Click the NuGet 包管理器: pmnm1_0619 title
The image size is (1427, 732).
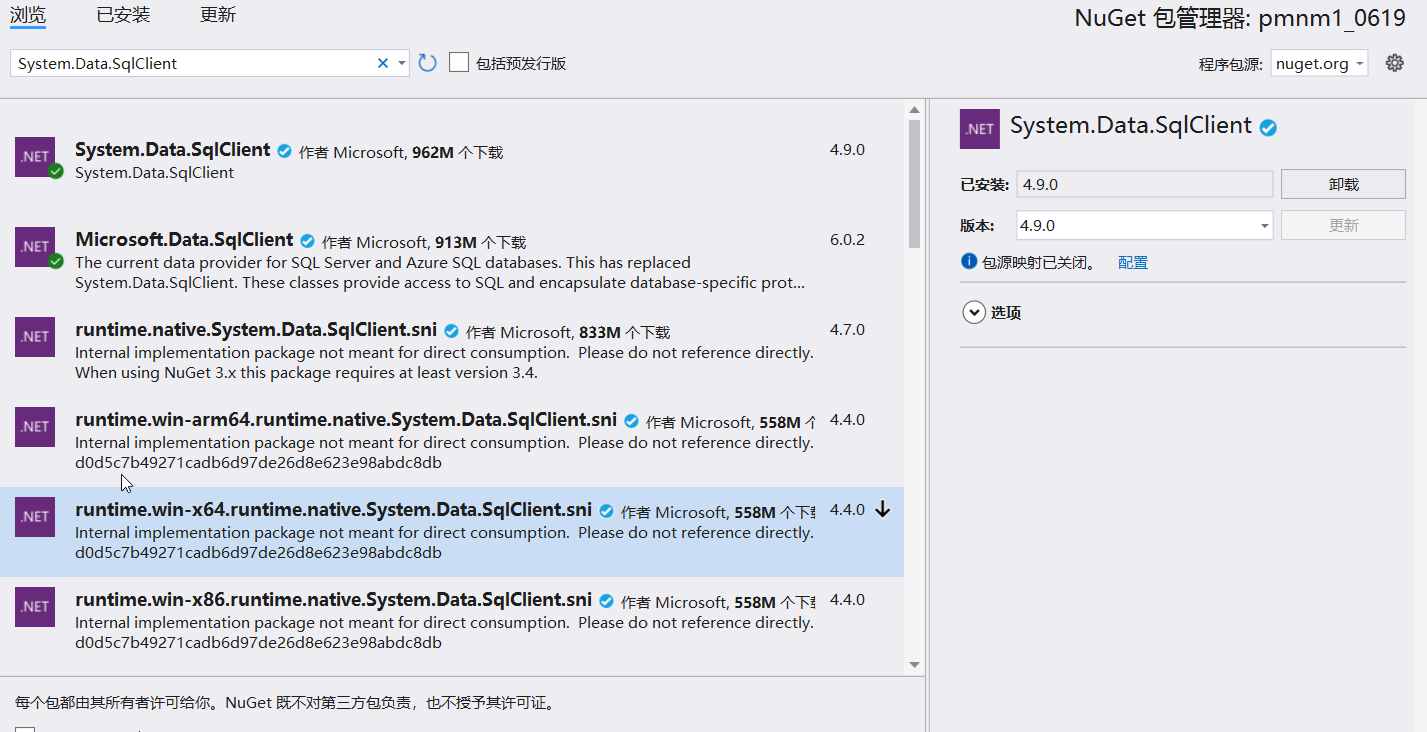point(1240,18)
